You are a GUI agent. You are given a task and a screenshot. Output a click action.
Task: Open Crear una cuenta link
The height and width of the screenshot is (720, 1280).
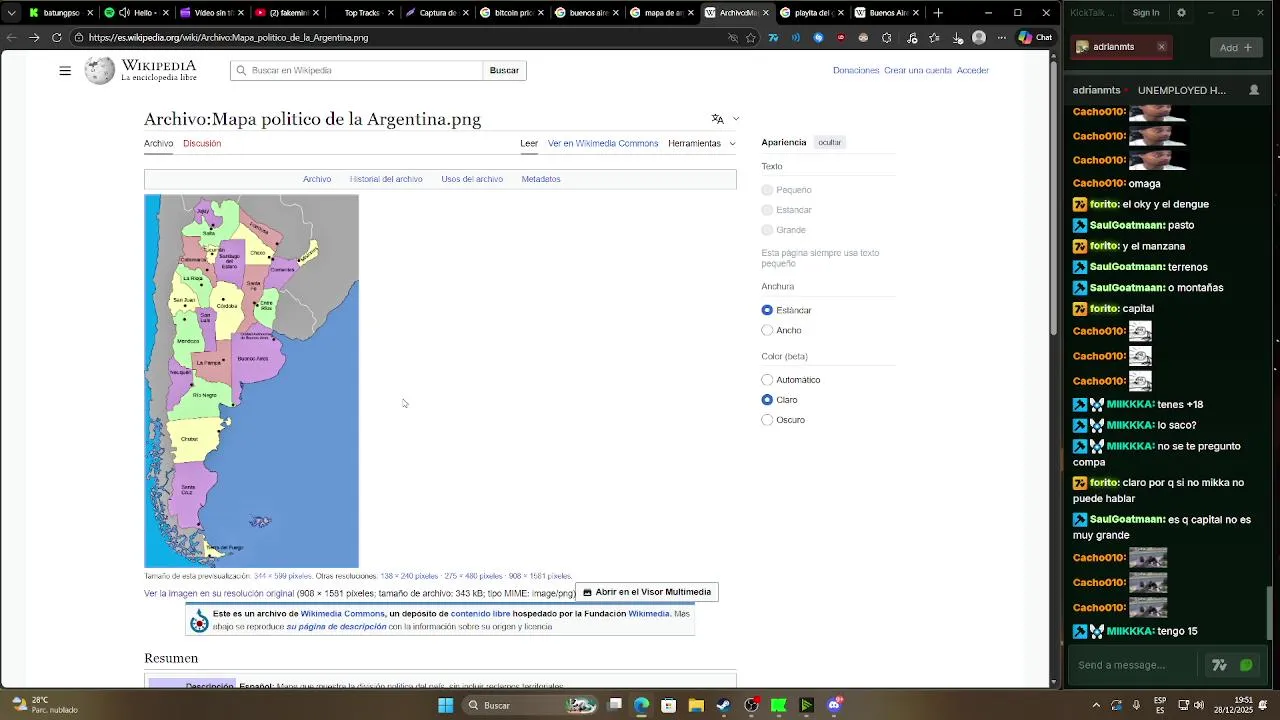918,70
